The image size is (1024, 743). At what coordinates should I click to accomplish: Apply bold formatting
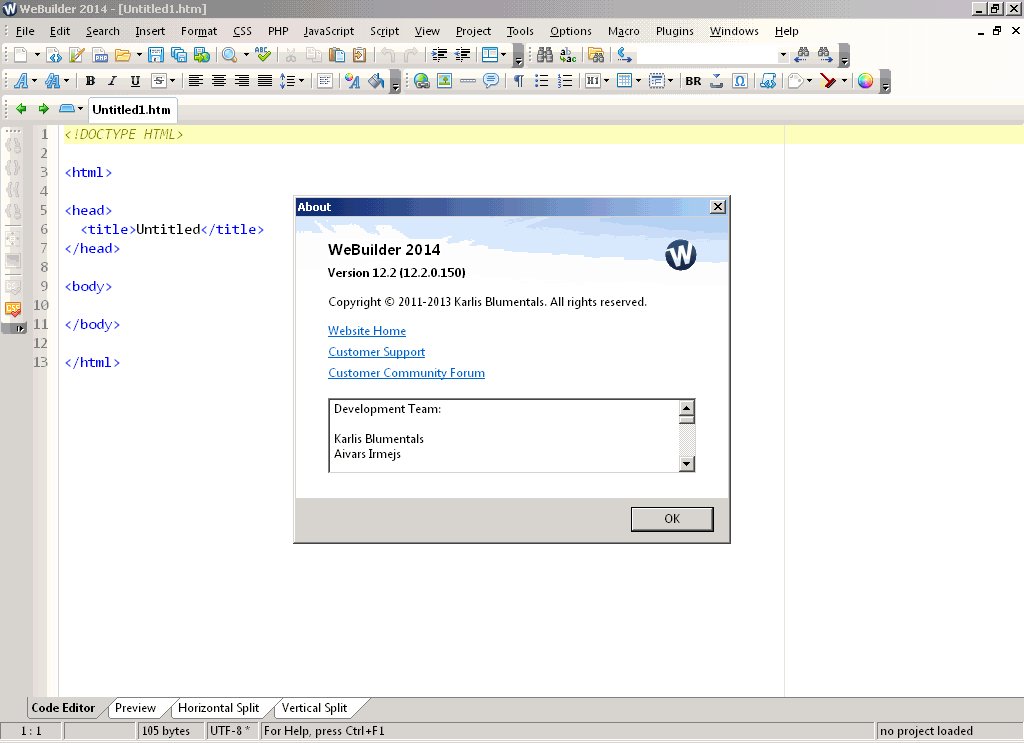click(90, 81)
